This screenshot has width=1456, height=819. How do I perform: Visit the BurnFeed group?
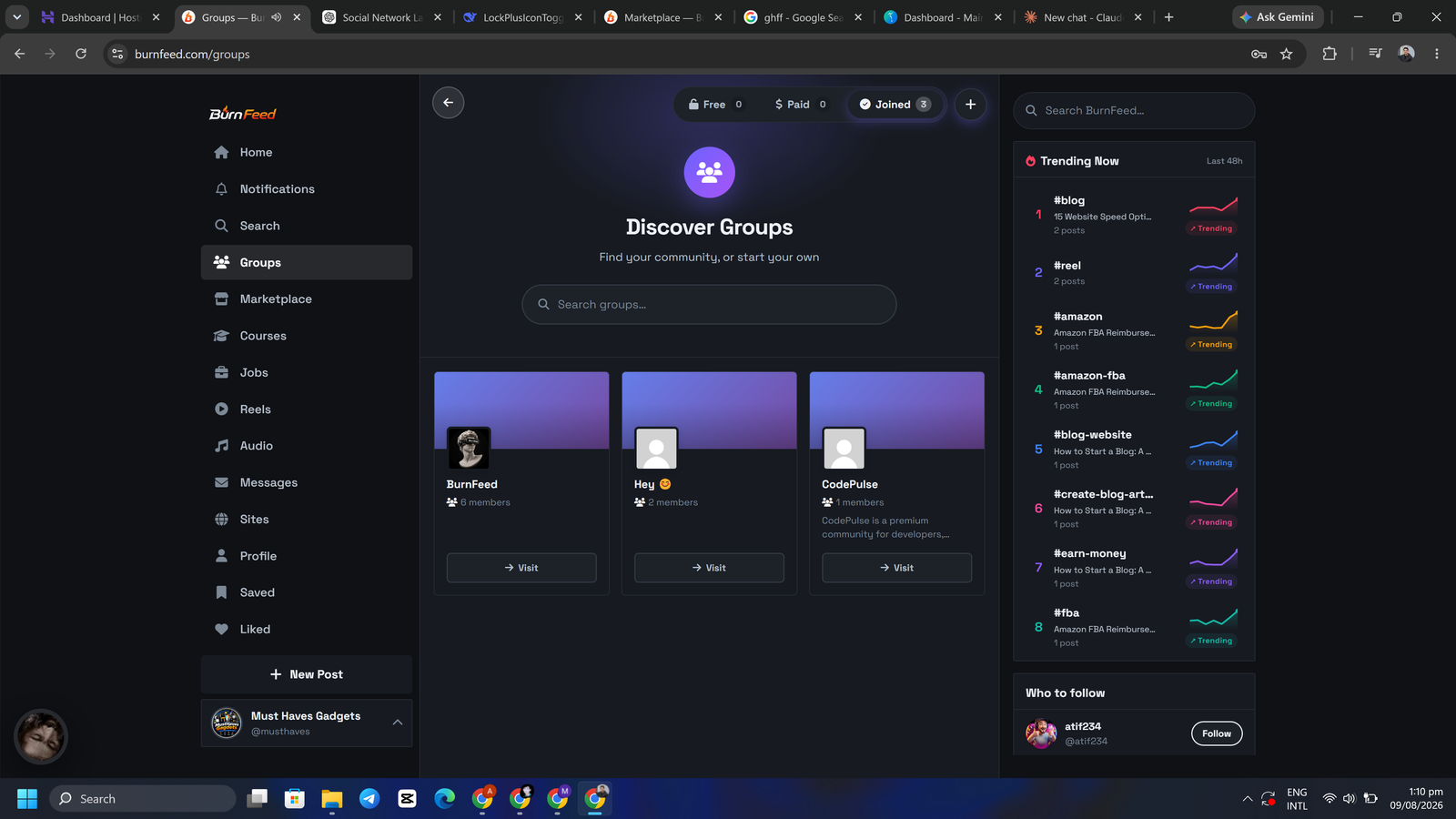521,568
